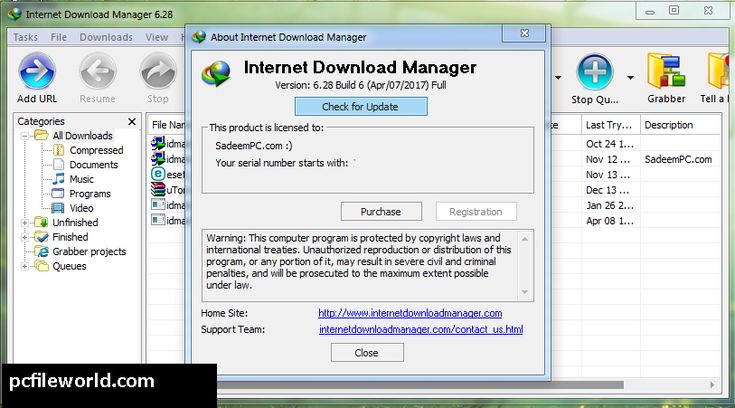This screenshot has height=408, width=735.
Task: Close the About dialog with its X button
Action: click(x=524, y=33)
